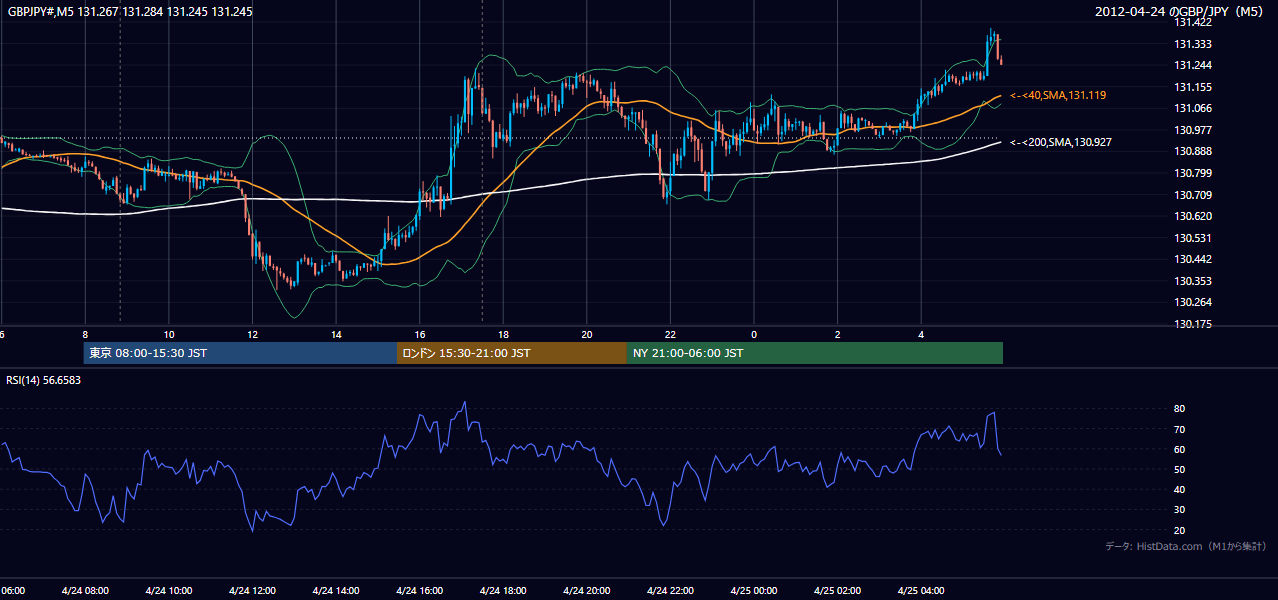Image resolution: width=1278 pixels, height=600 pixels.
Task: Click the 131.333 price axis label
Action: [x=1193, y=44]
